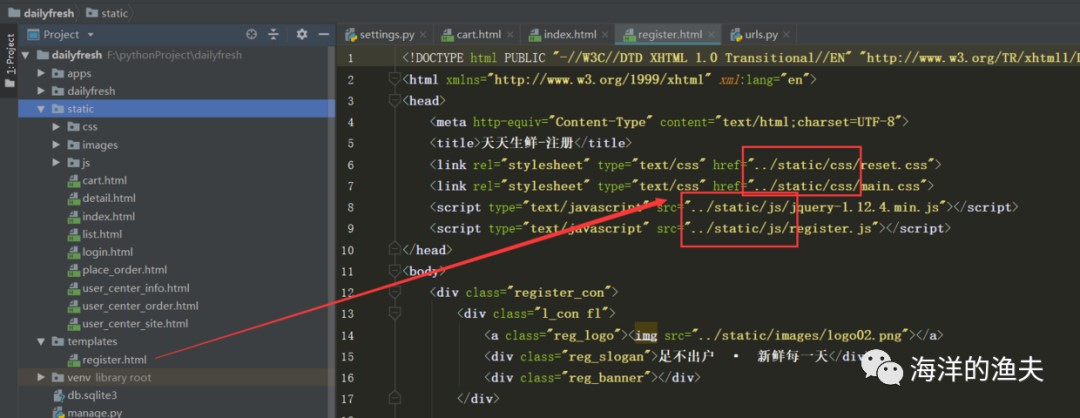Close the settings.py tab
Viewport: 1080px width, 418px height.
(x=422, y=35)
